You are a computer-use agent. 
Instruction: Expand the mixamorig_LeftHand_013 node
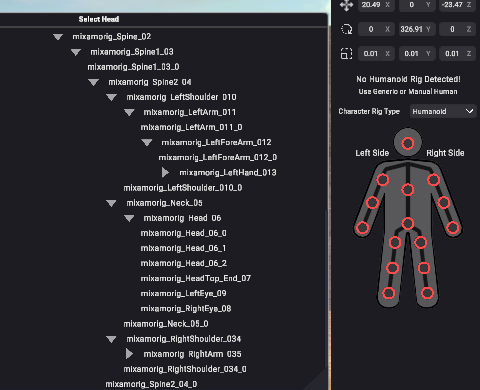coord(165,172)
